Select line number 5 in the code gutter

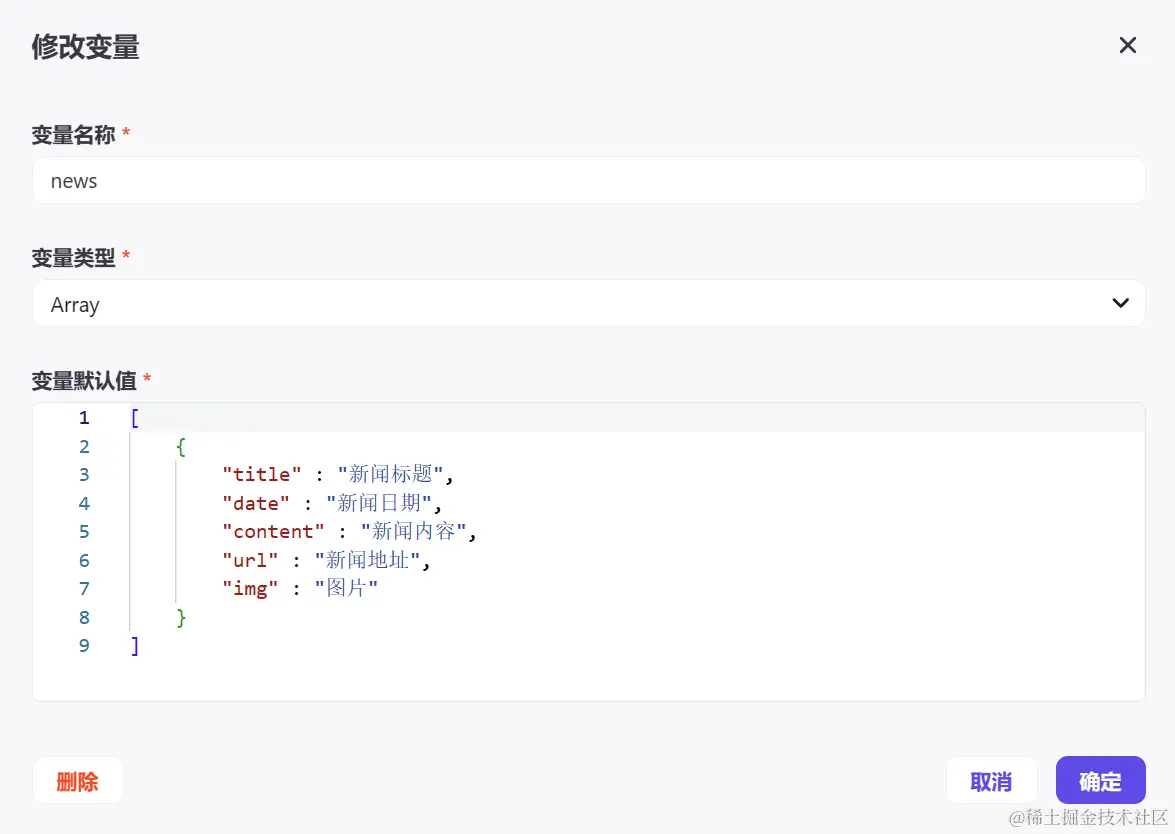[x=84, y=532]
